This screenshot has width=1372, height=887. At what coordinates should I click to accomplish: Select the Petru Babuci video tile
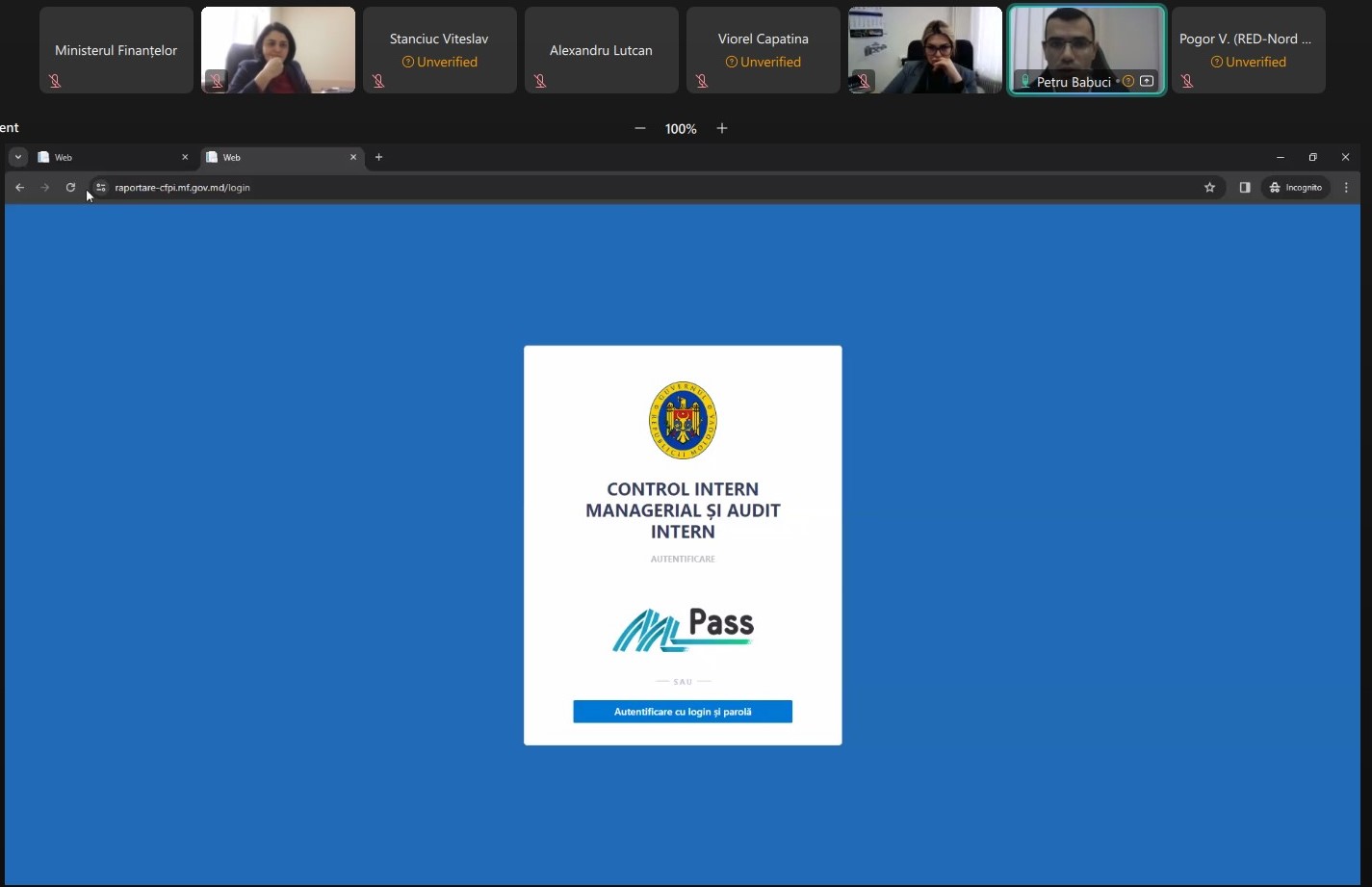click(1087, 50)
